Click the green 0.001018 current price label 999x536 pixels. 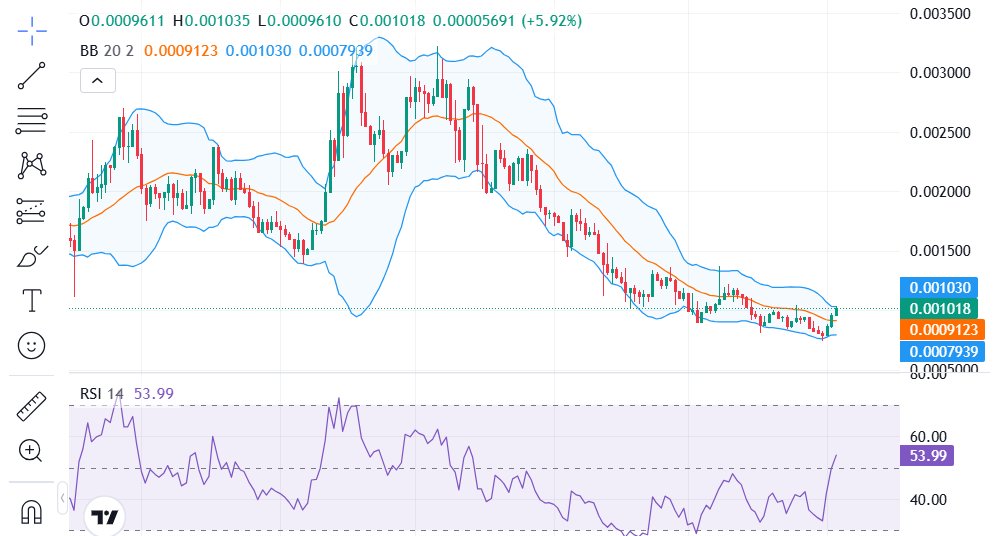pyautogui.click(x=941, y=308)
